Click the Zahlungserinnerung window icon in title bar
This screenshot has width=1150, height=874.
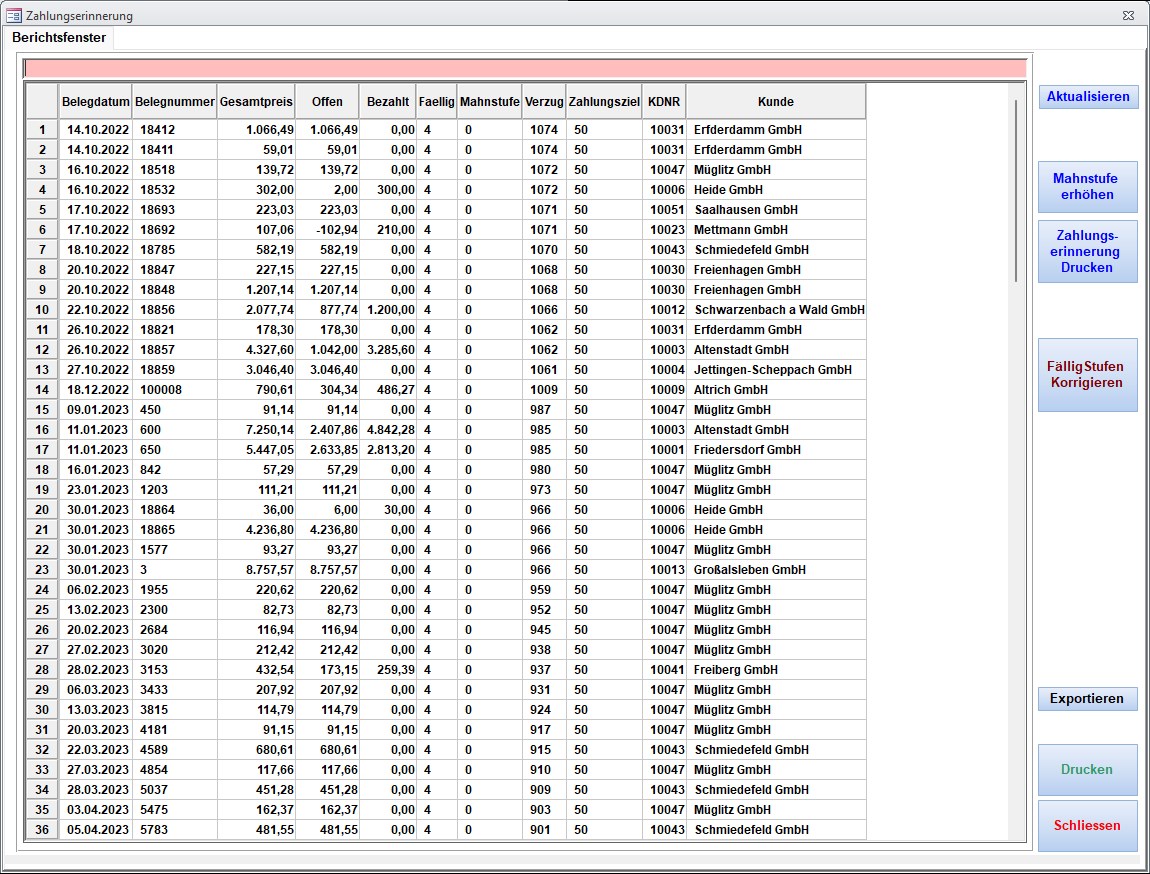click(x=14, y=16)
